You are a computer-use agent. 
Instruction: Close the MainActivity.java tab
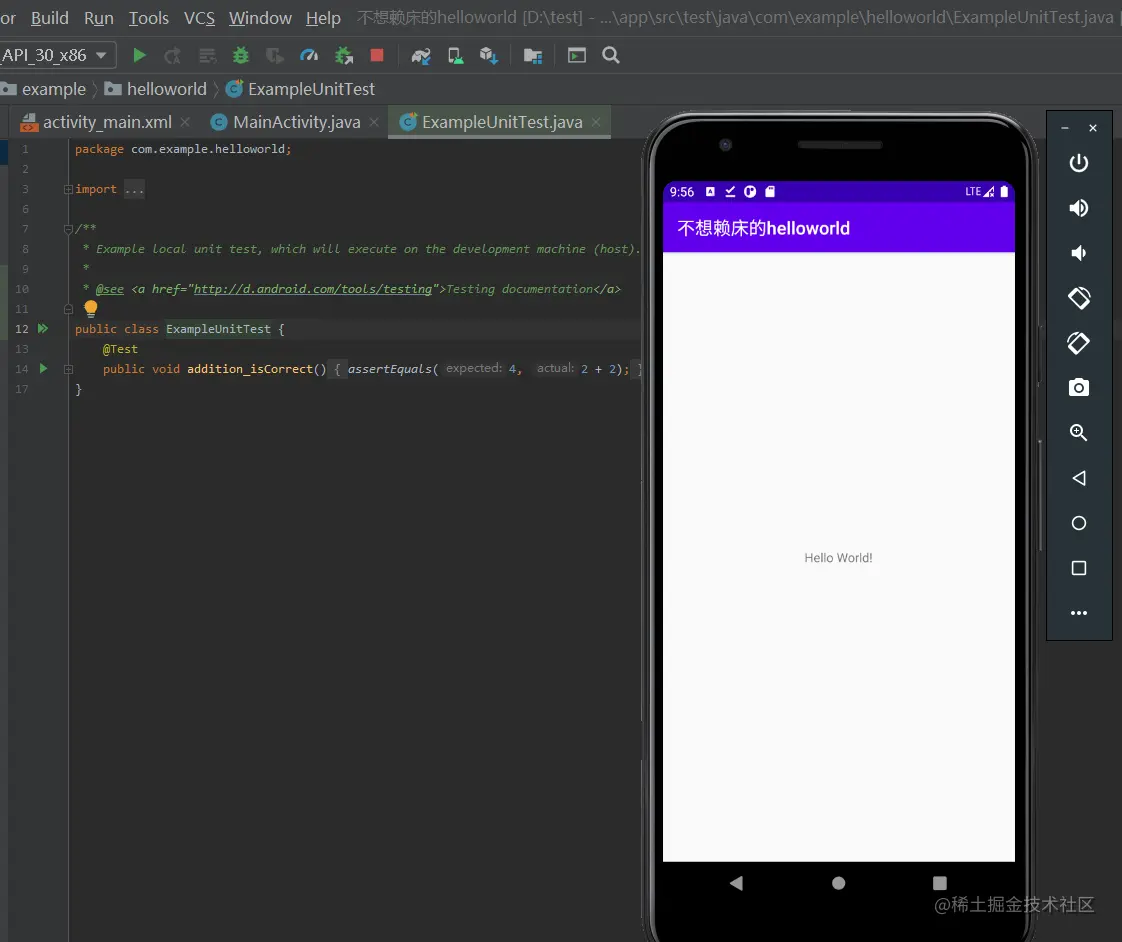coord(374,122)
